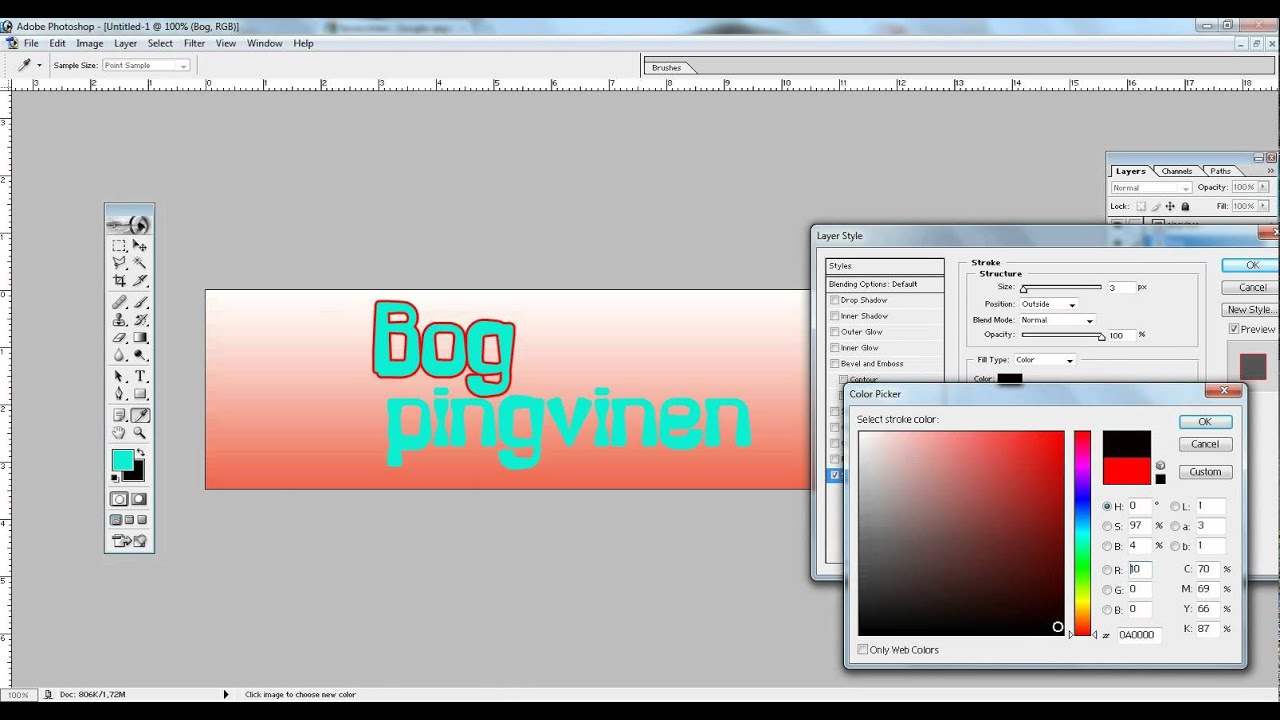This screenshot has width=1280, height=720.
Task: Open the Layers panel Fill arrow
Action: 1264,206
